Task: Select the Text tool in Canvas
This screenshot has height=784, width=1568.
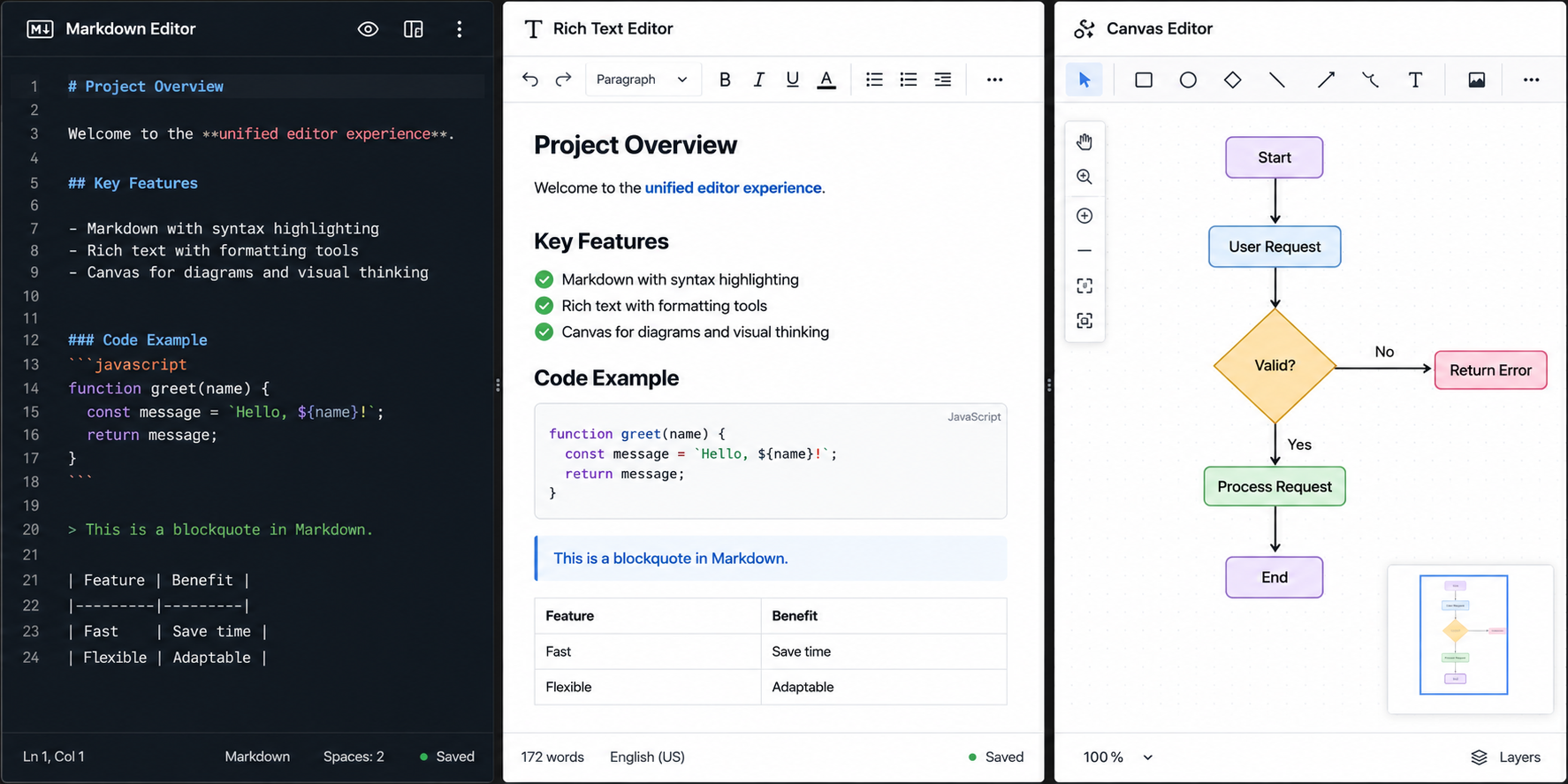Action: tap(1415, 80)
